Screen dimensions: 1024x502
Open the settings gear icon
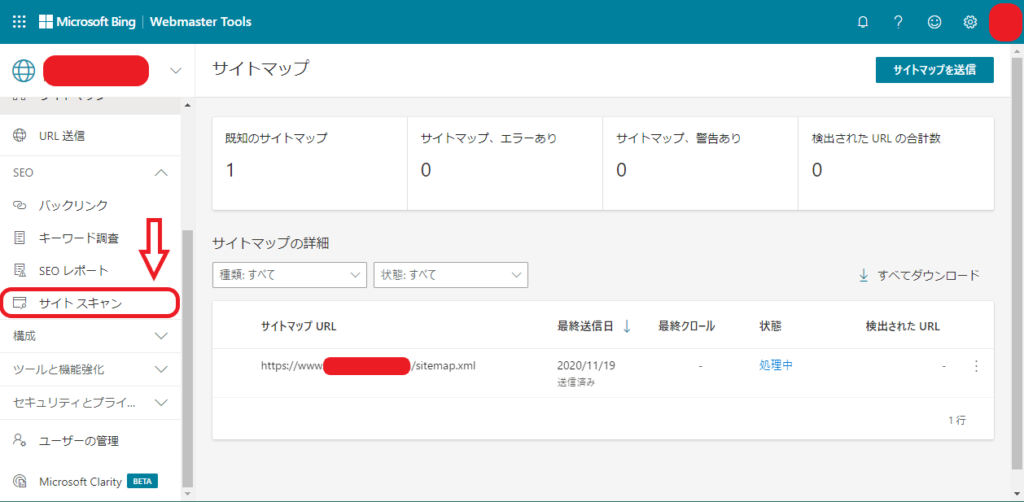point(970,22)
